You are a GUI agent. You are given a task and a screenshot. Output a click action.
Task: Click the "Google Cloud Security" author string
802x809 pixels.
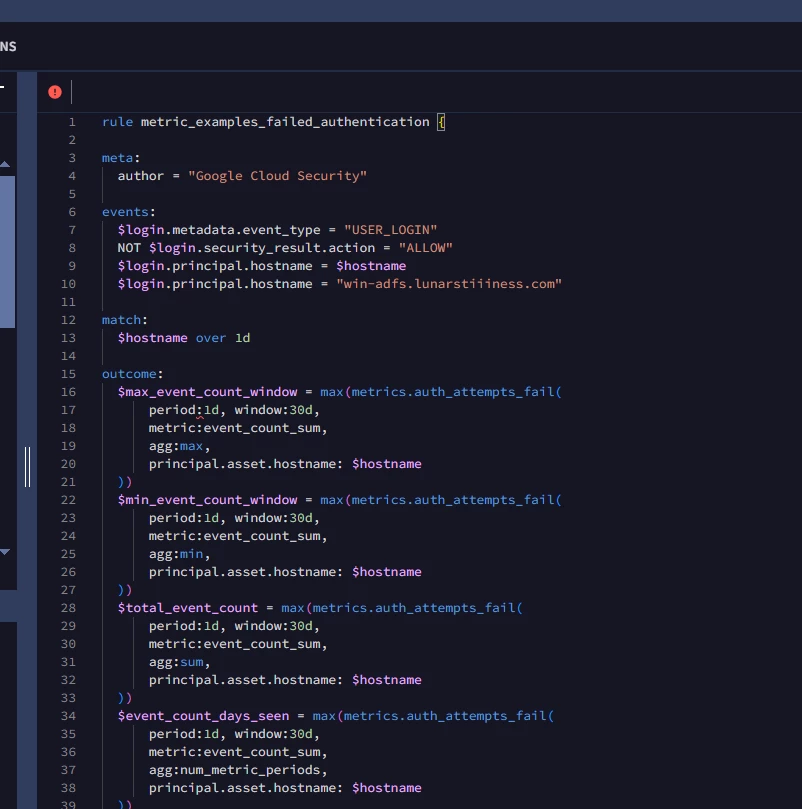tap(277, 176)
